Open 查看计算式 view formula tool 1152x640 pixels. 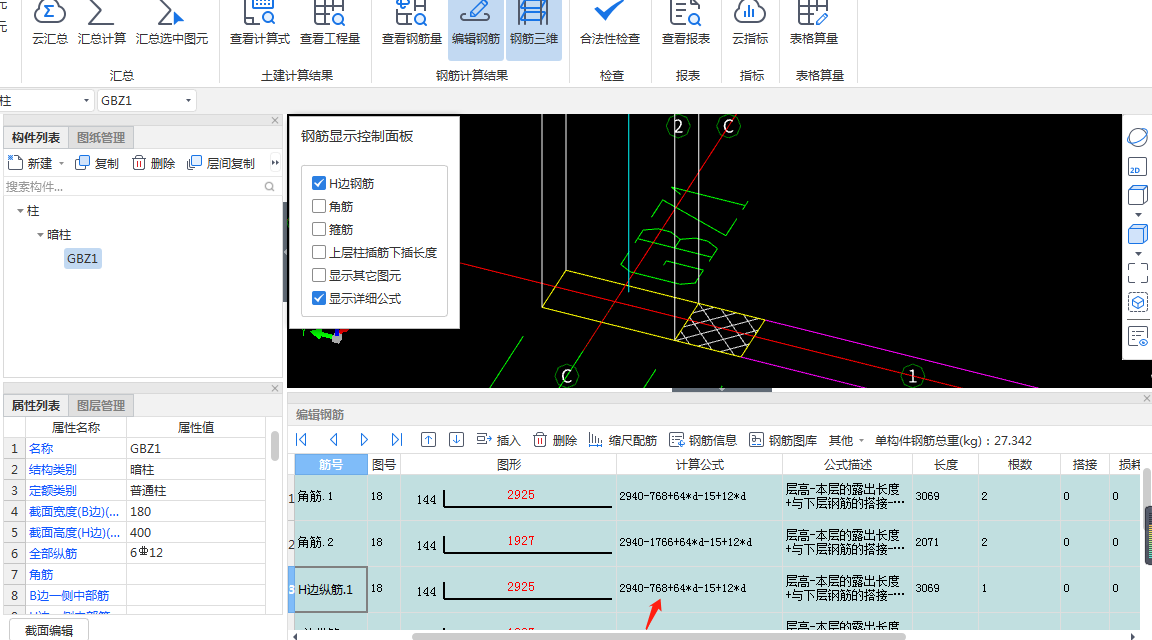259,24
